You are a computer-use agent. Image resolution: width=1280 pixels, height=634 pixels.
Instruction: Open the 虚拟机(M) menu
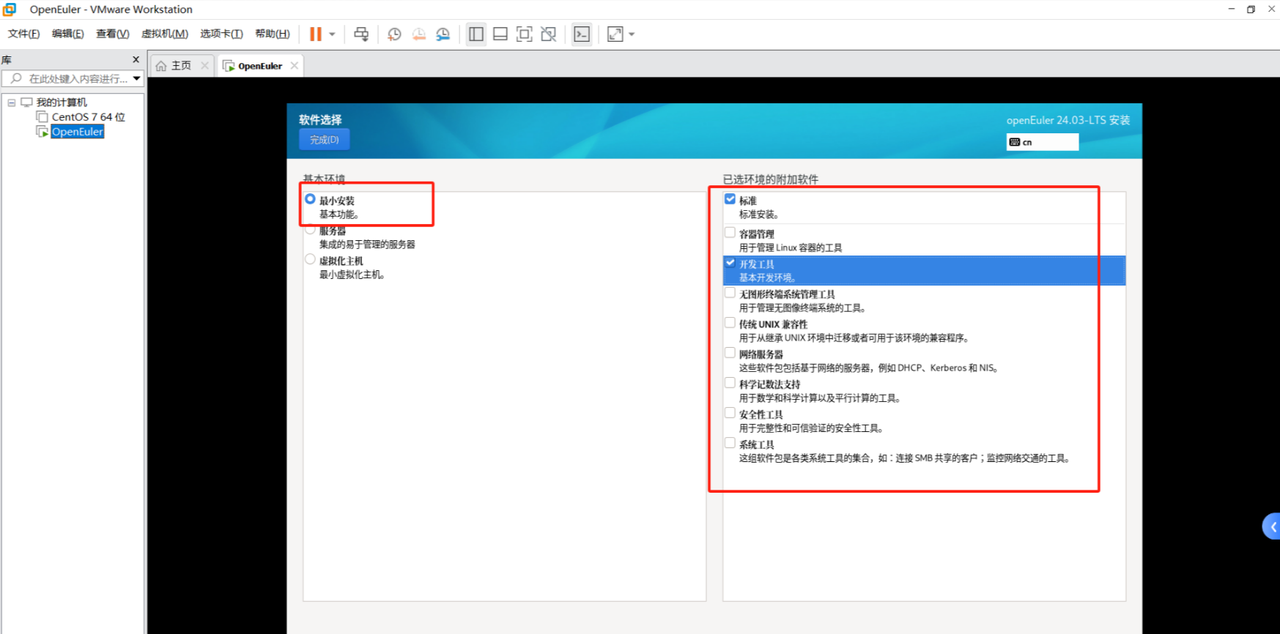coord(164,34)
